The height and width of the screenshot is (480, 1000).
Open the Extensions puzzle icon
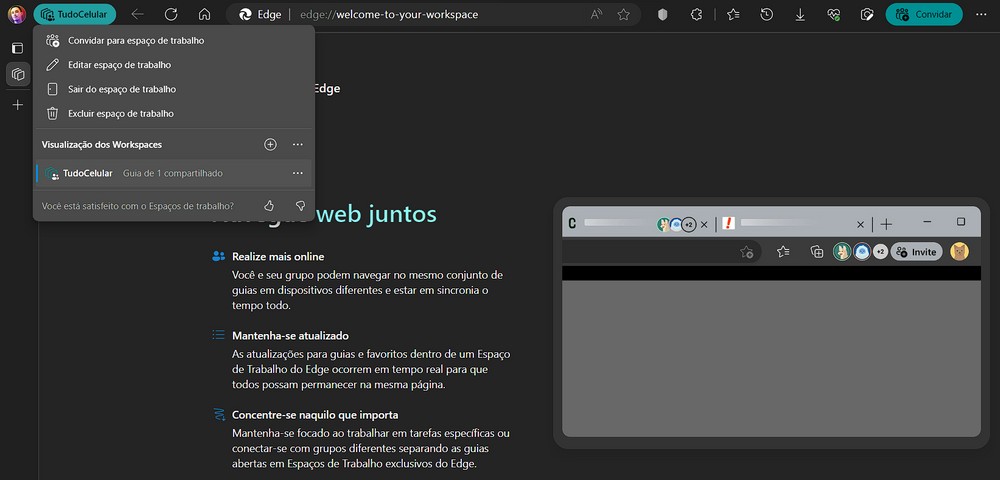click(x=696, y=15)
